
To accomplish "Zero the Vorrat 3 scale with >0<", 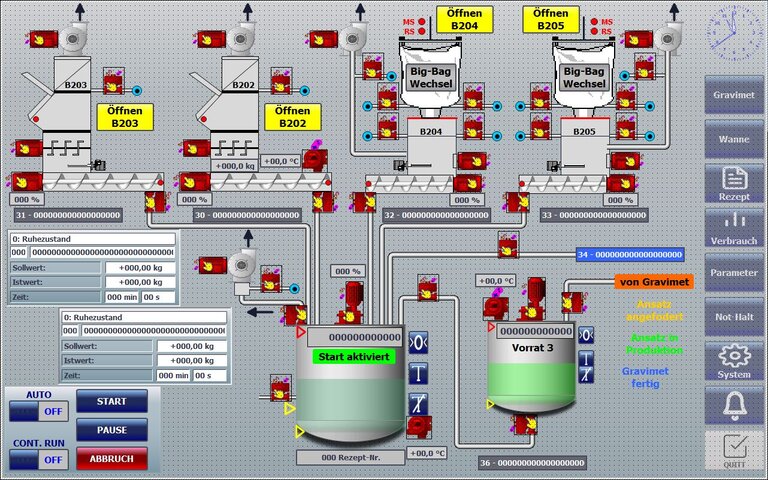I will 586,335.
